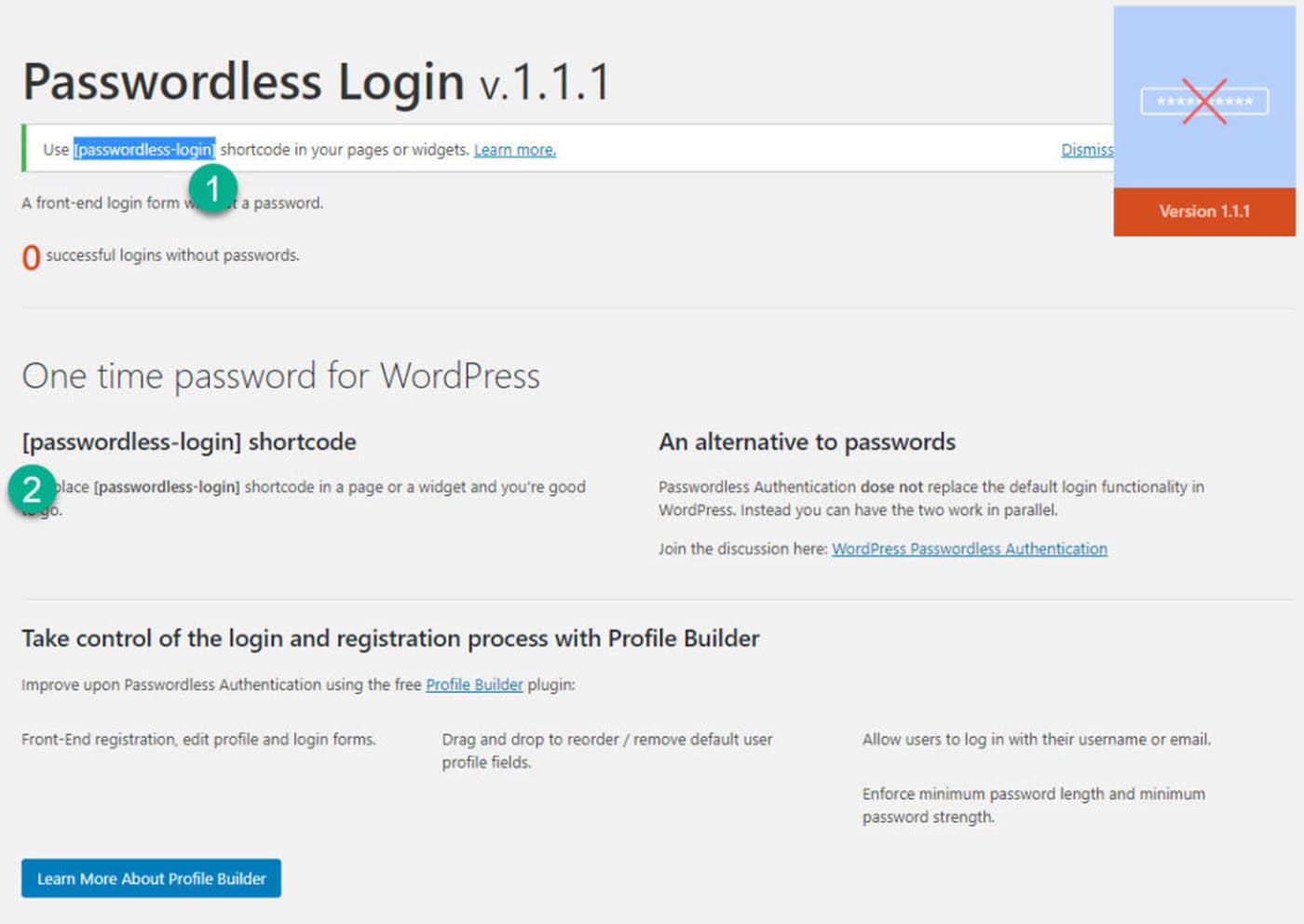
Task: Click the [passwordless-login] shortcode section heading
Action: point(189,442)
